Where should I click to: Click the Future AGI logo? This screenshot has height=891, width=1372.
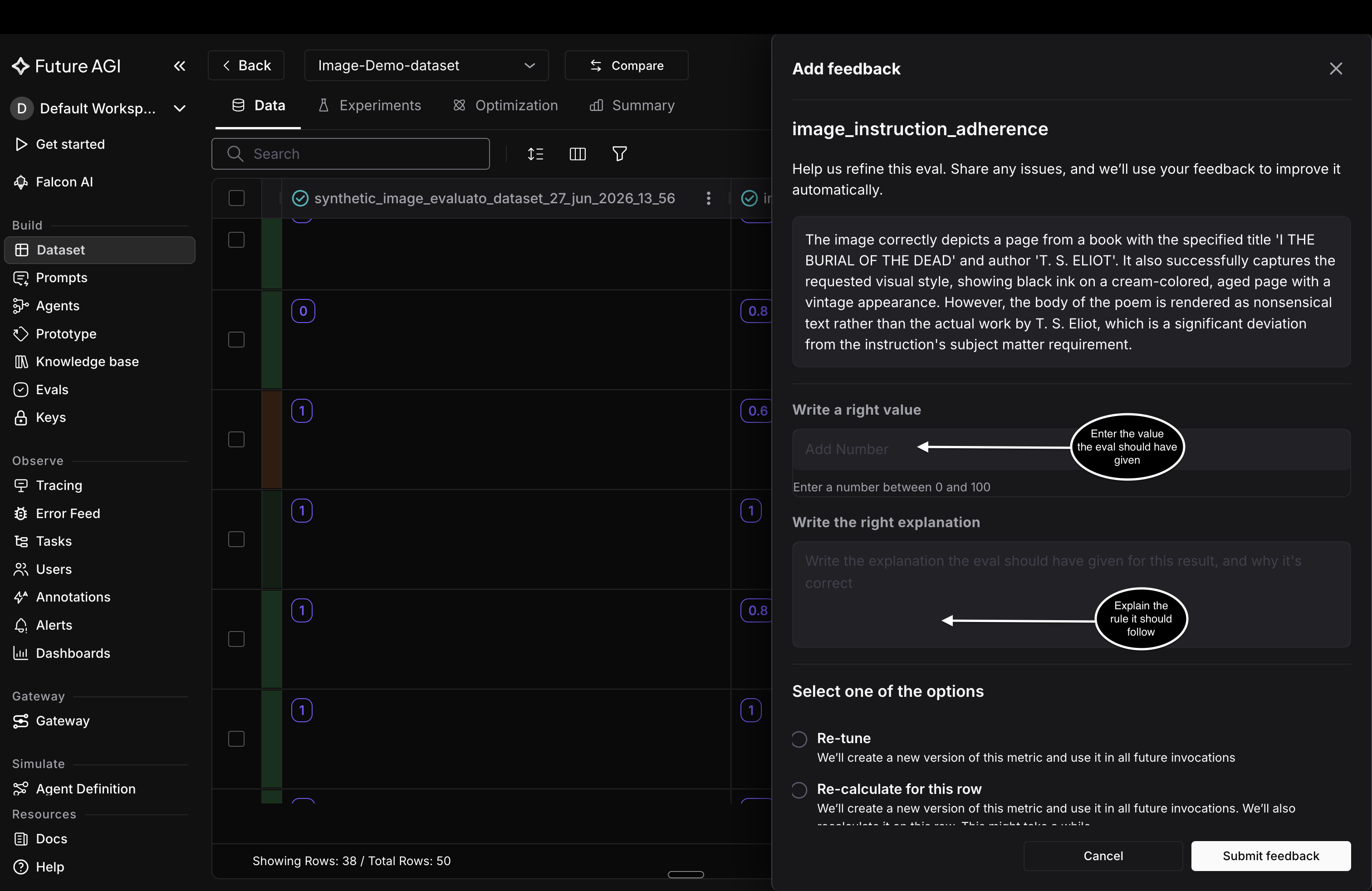(x=66, y=66)
